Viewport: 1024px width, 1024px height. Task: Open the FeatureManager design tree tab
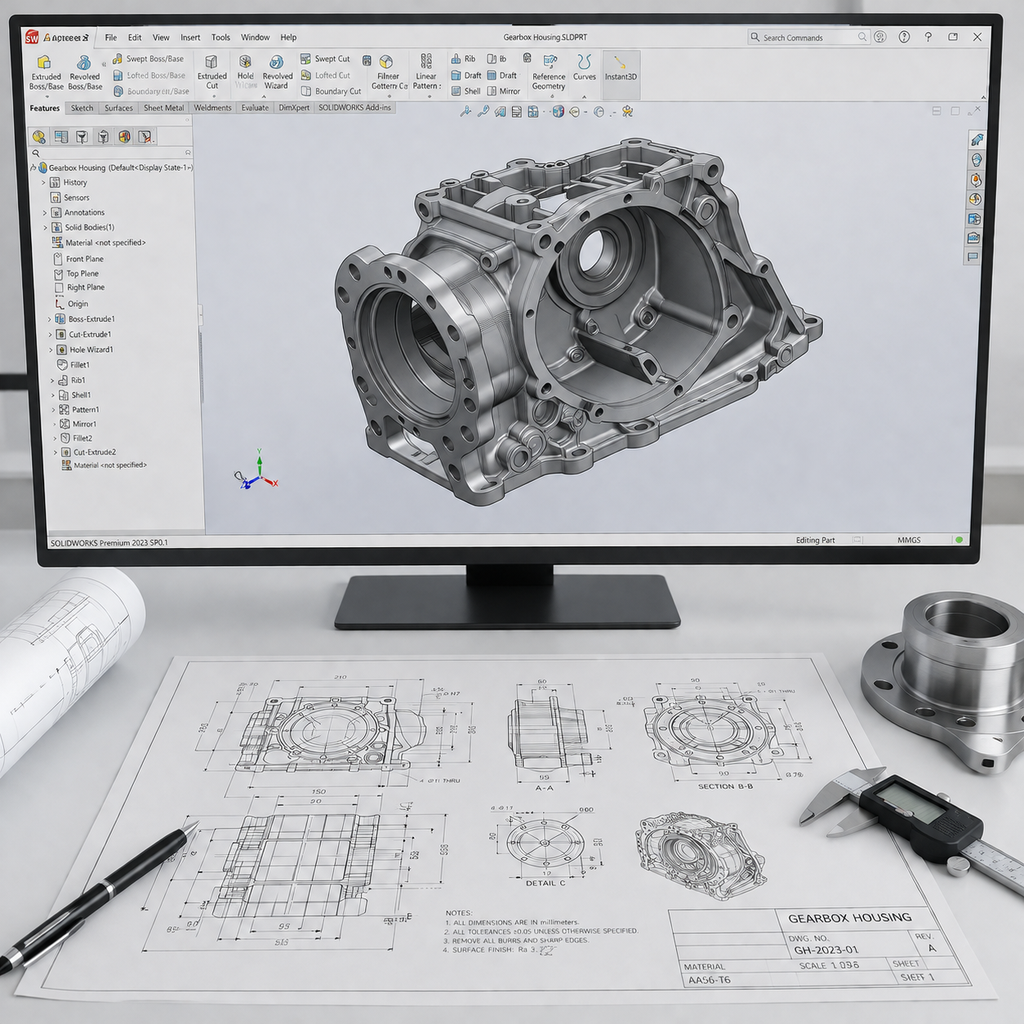[x=39, y=136]
